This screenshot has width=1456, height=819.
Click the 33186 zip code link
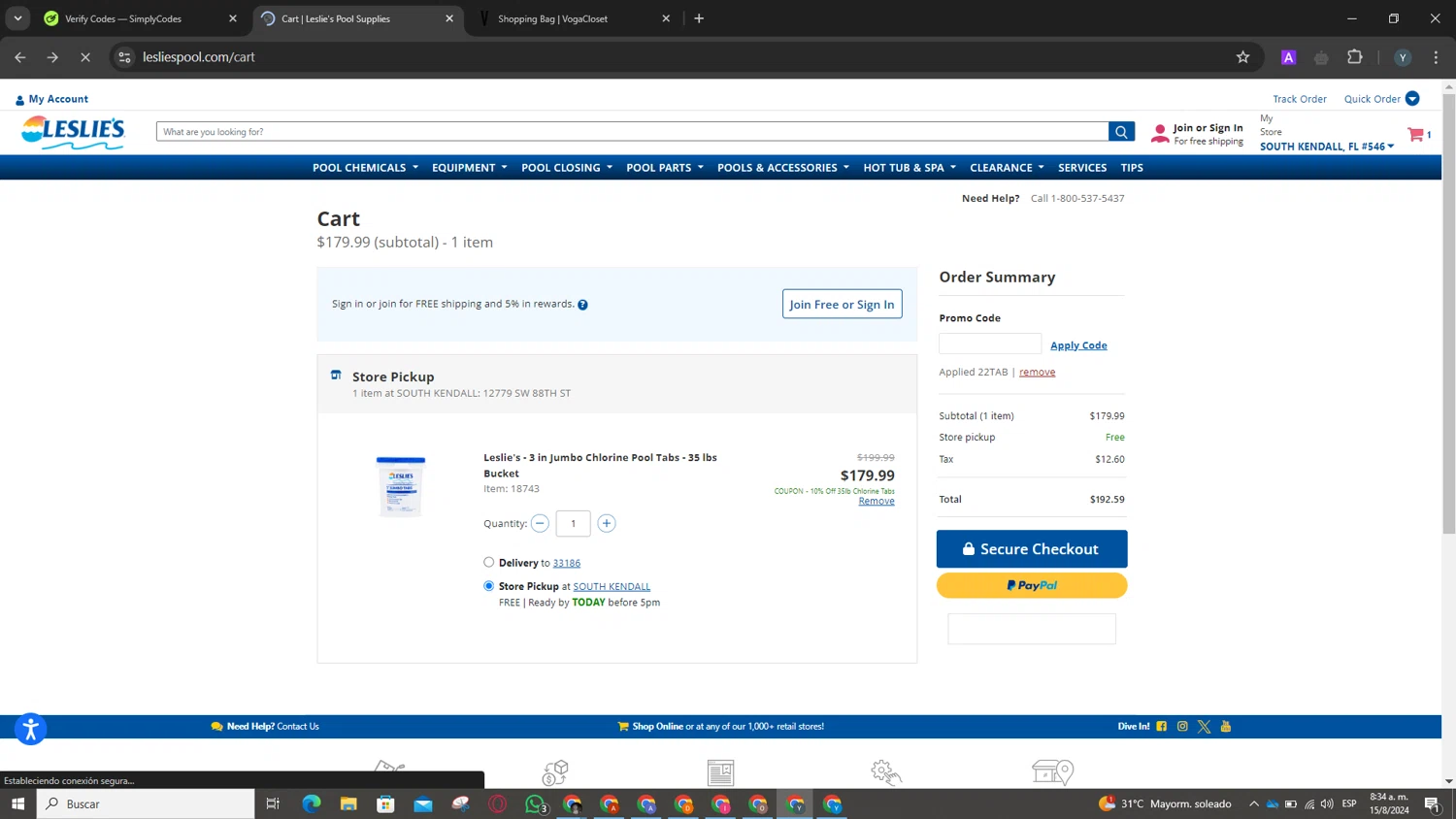567,563
